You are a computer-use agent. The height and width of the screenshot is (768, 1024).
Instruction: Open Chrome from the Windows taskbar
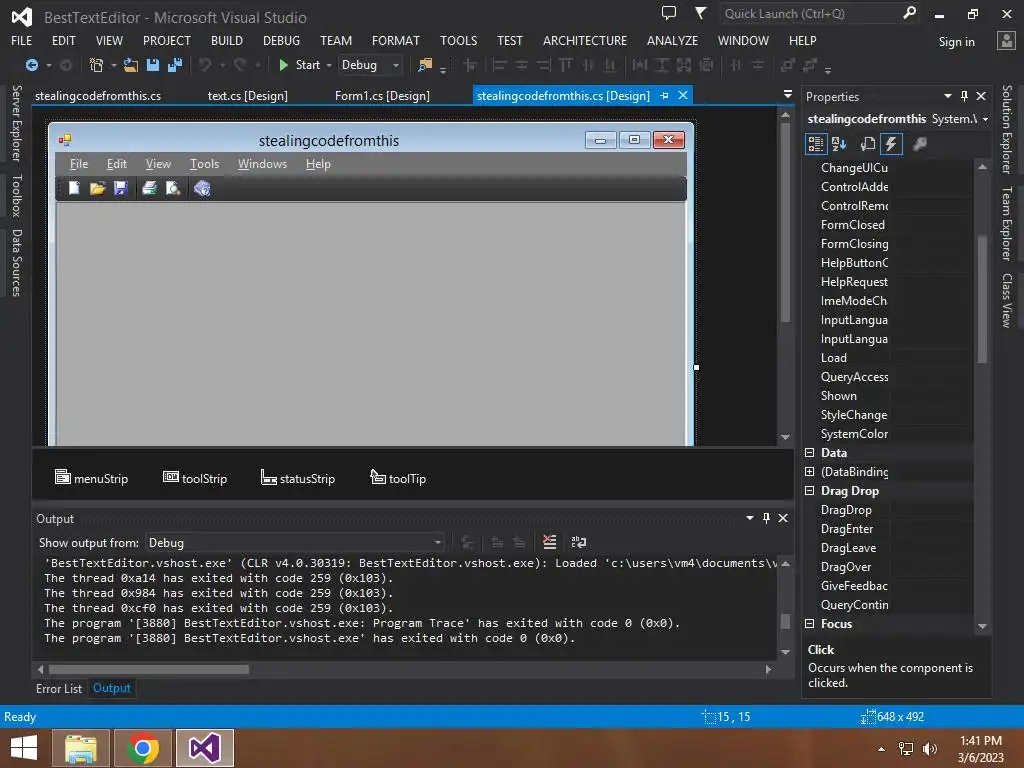(142, 748)
